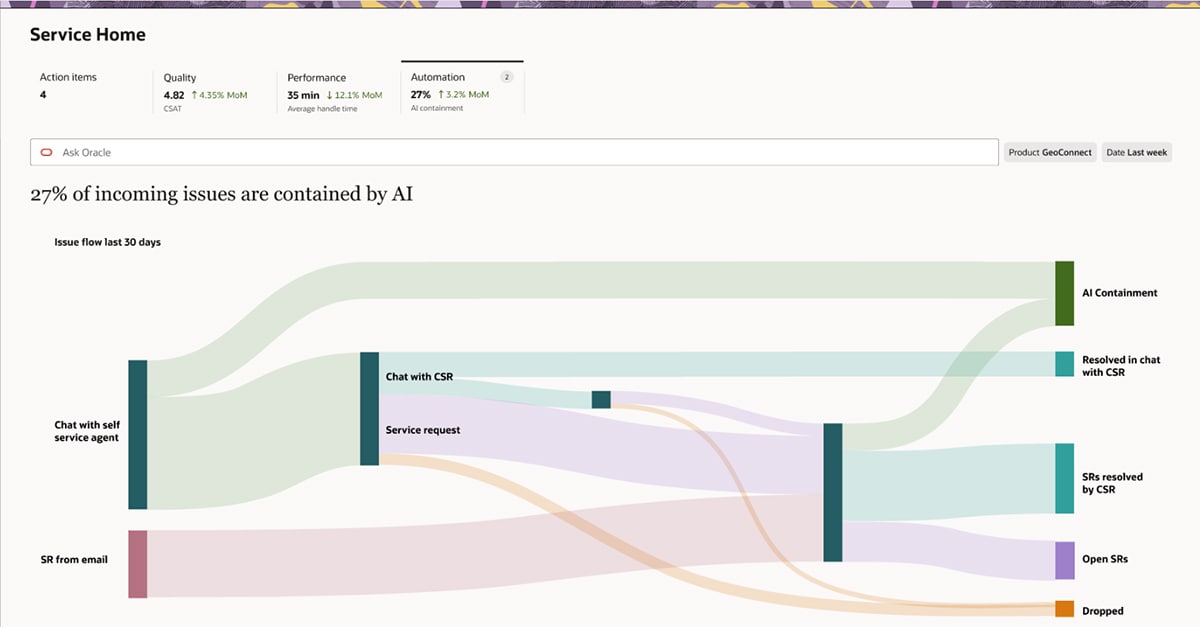
Task: Select the dark green AI Containment node
Action: click(1064, 293)
